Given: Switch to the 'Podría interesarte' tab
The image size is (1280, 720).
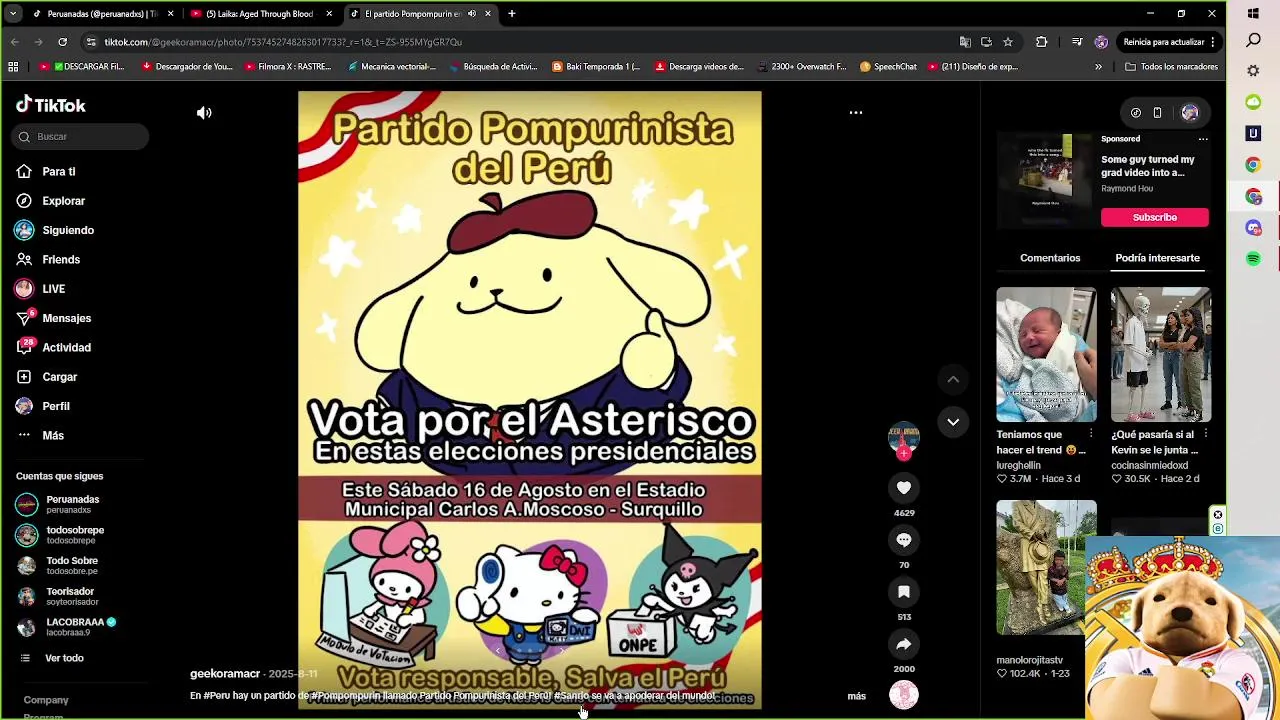Looking at the screenshot, I should click(1157, 258).
